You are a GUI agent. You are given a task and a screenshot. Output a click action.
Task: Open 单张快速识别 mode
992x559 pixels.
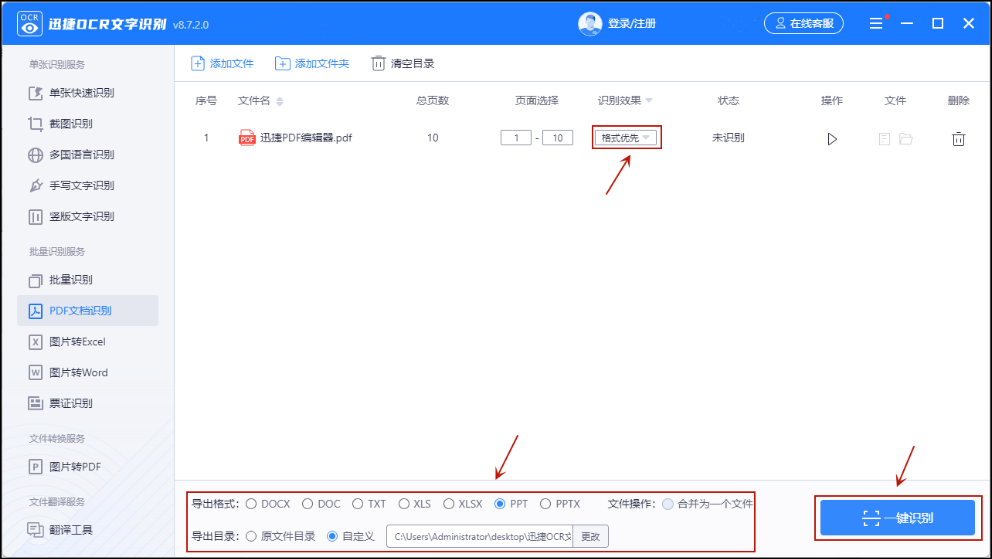click(82, 93)
